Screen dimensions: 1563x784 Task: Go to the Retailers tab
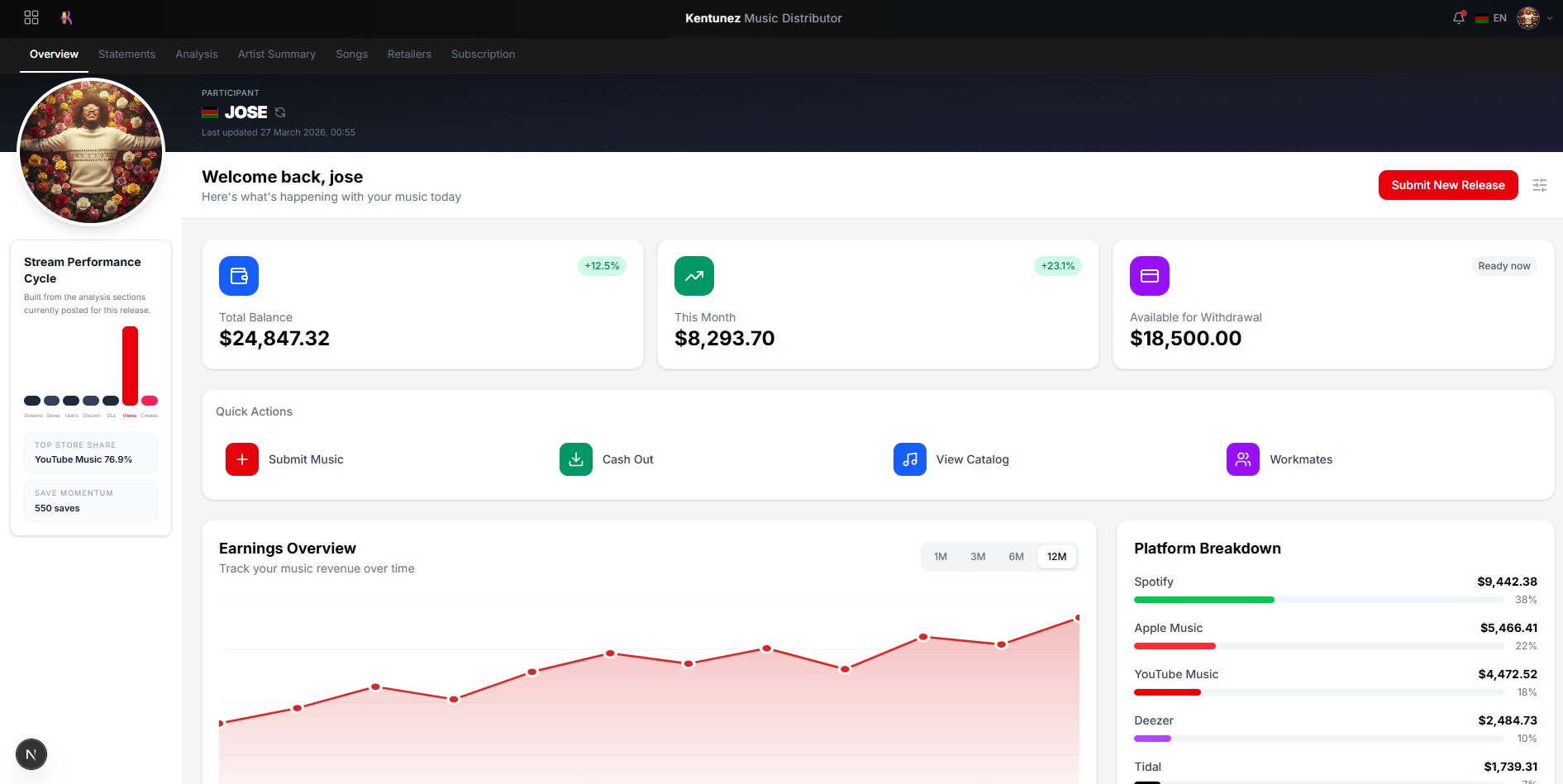coord(409,55)
